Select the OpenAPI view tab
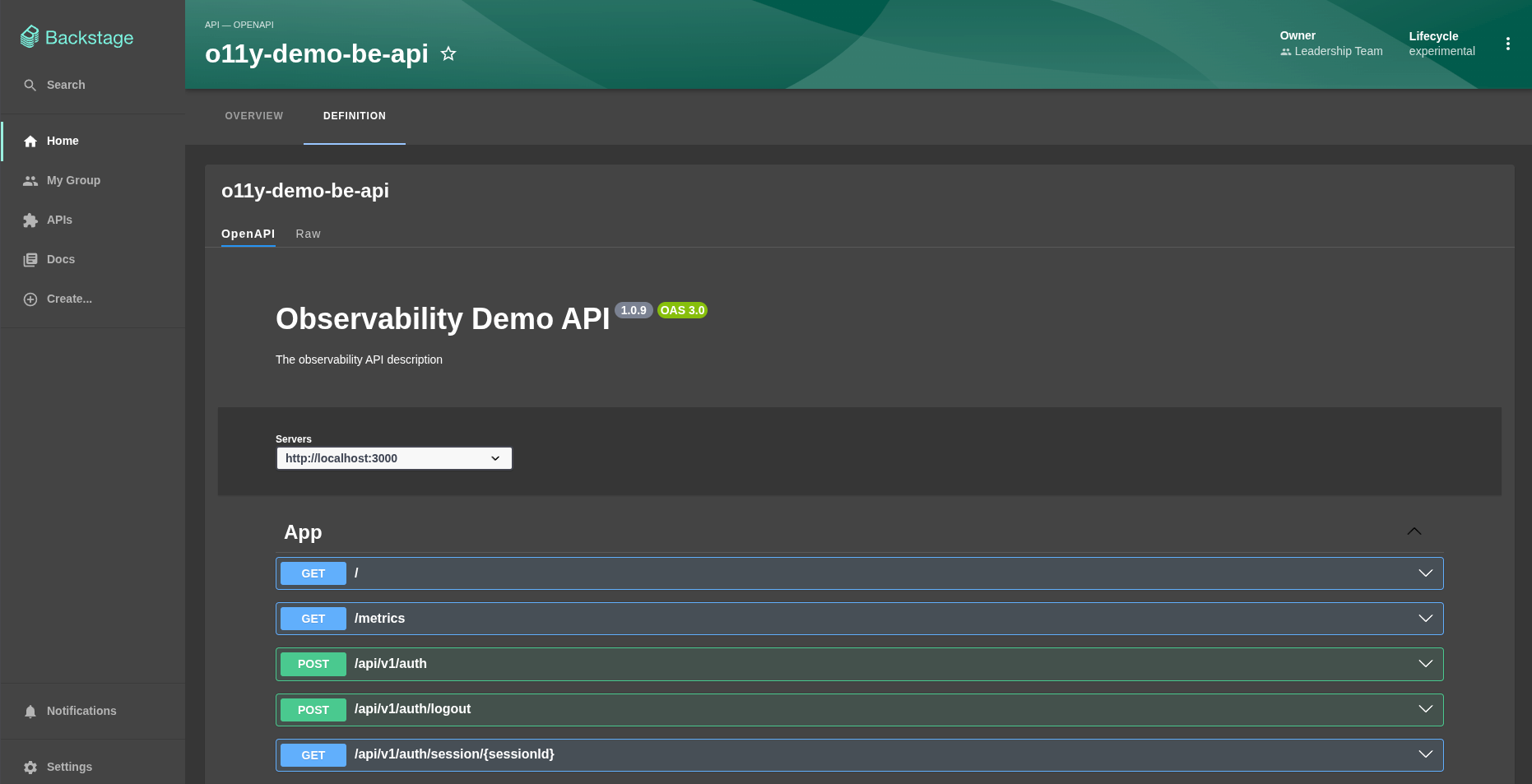Viewport: 1532px width, 784px height. point(248,234)
